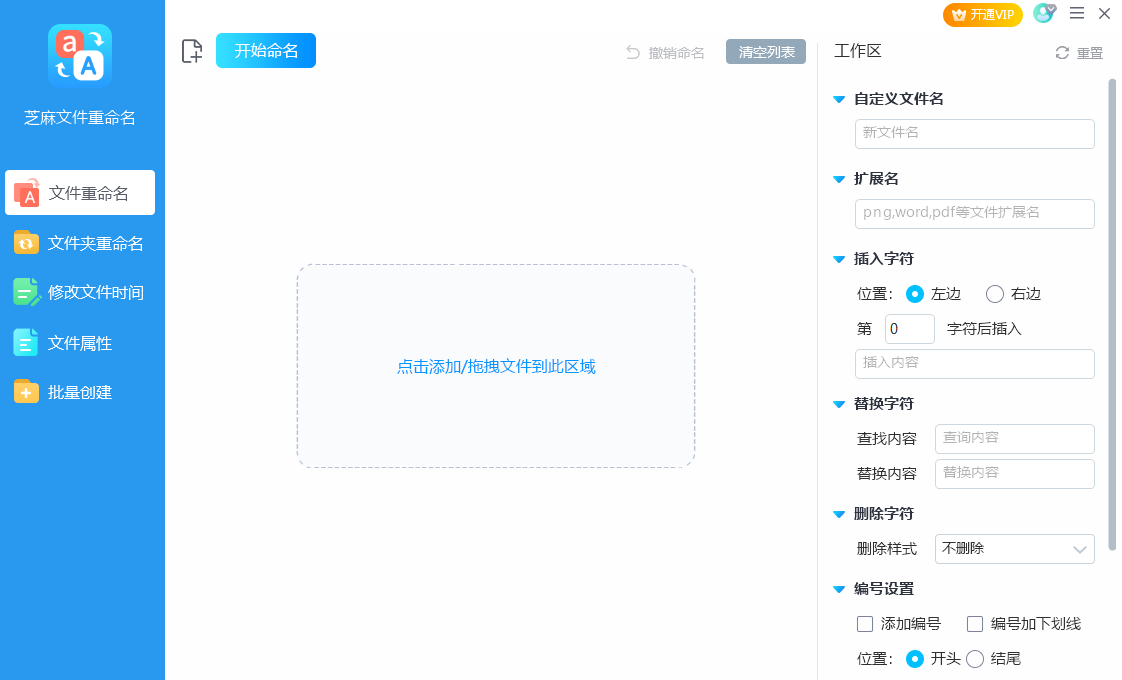1122x680 pixels.
Task: Enable the 添加编号 checkbox
Action: pyautogui.click(x=866, y=624)
